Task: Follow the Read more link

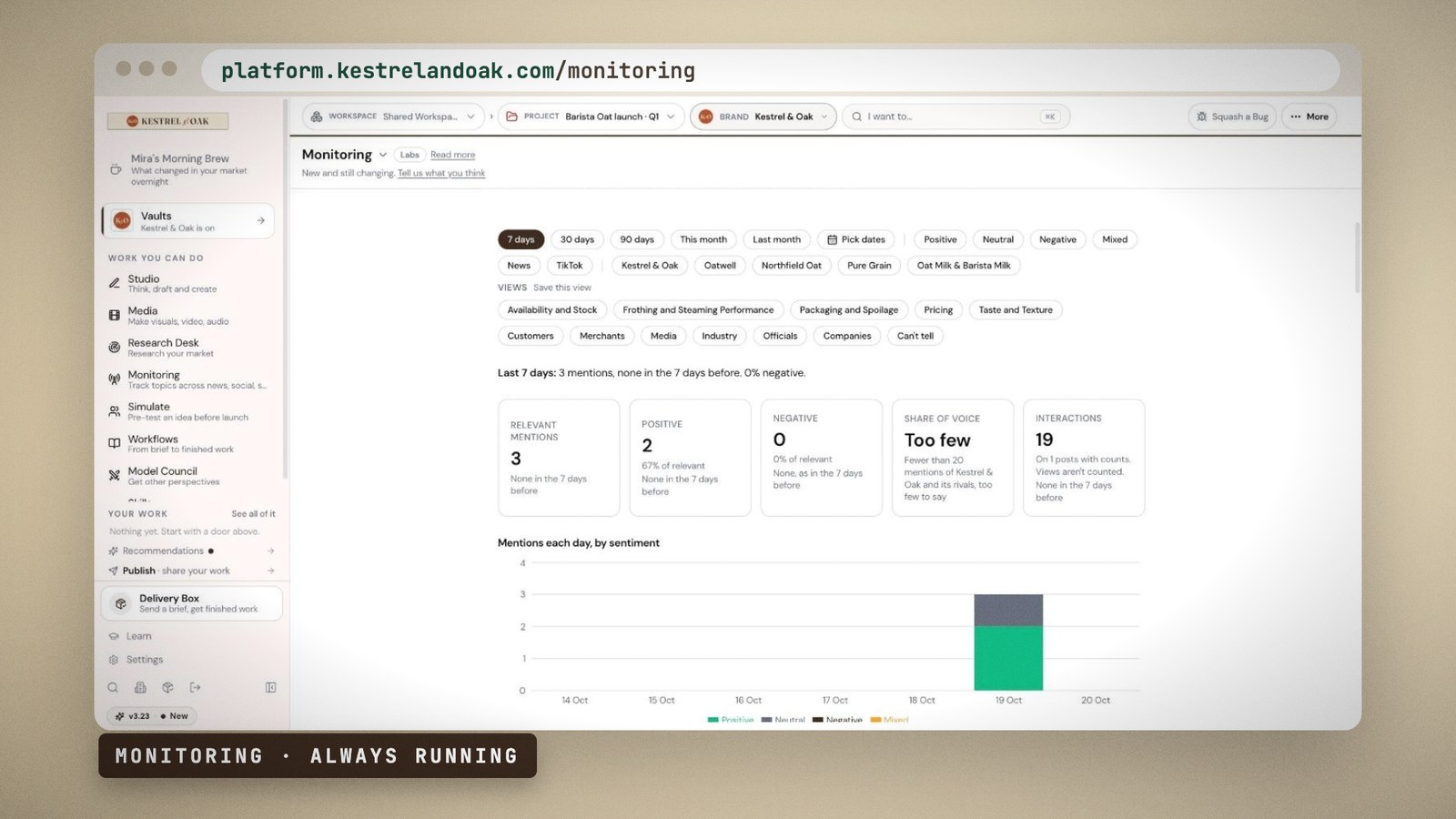Action: click(452, 155)
